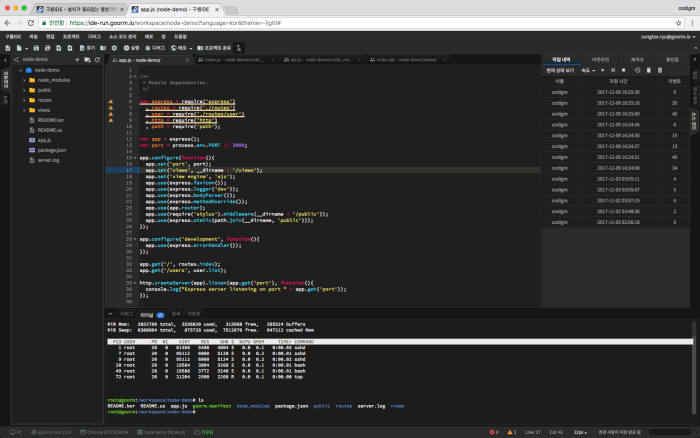Click the 실행 (Run) button
The height and width of the screenshot is (438, 700).
point(131,48)
